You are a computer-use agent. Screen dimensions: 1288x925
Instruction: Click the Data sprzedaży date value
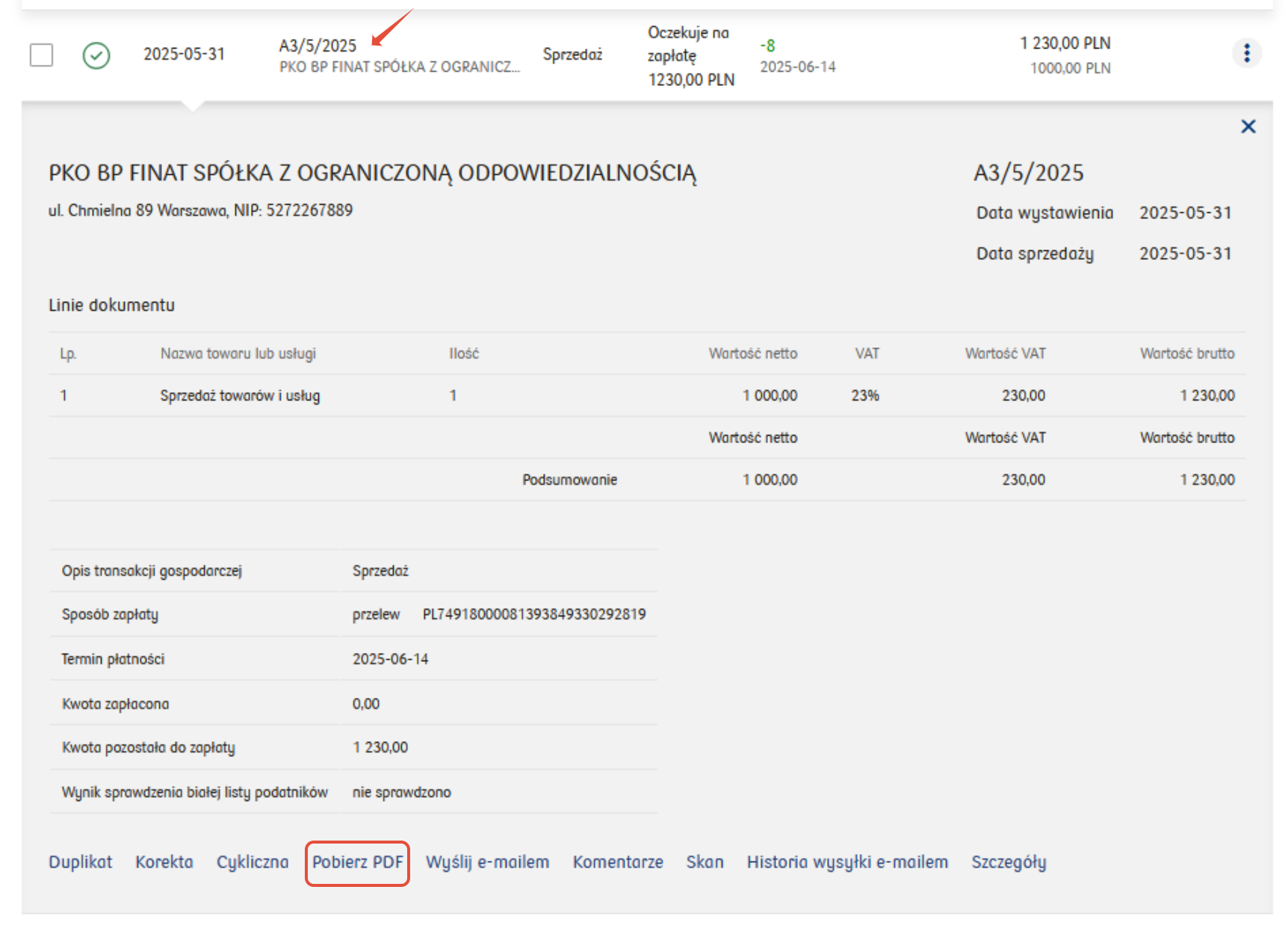click(1185, 254)
